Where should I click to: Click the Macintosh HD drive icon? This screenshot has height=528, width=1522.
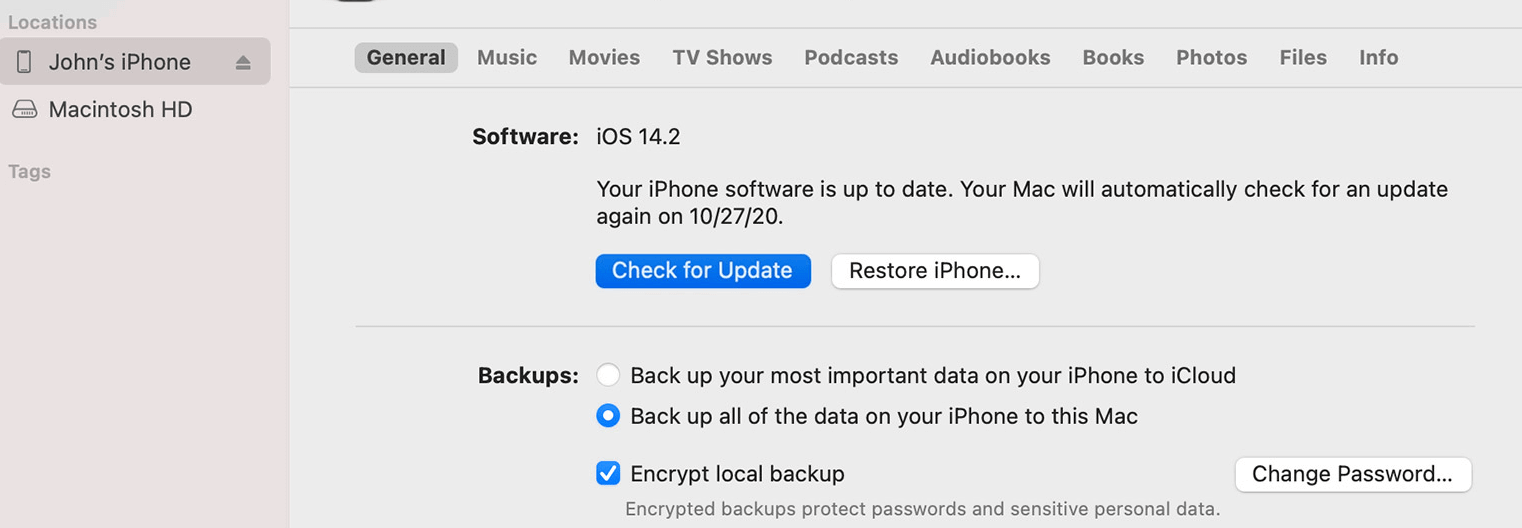(x=24, y=110)
